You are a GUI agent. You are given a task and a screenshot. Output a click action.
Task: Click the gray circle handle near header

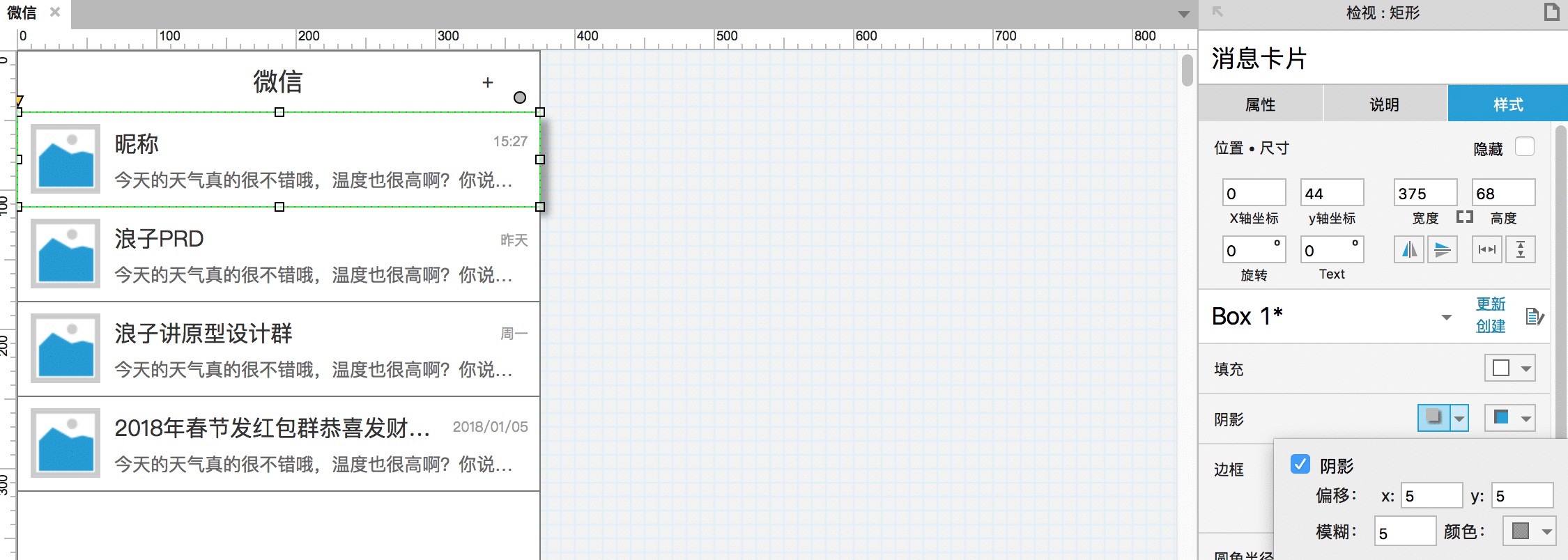pyautogui.click(x=520, y=98)
